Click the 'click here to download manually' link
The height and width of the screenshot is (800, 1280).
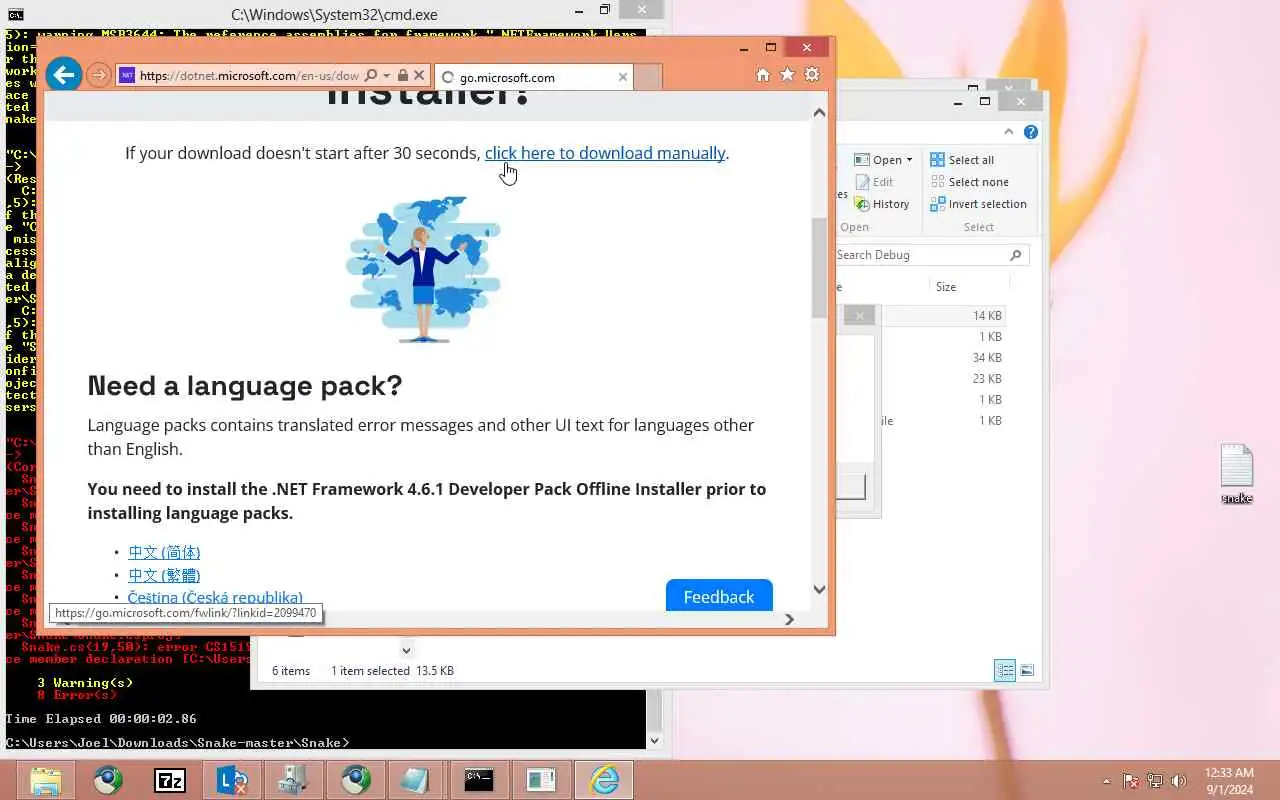pyautogui.click(x=605, y=153)
